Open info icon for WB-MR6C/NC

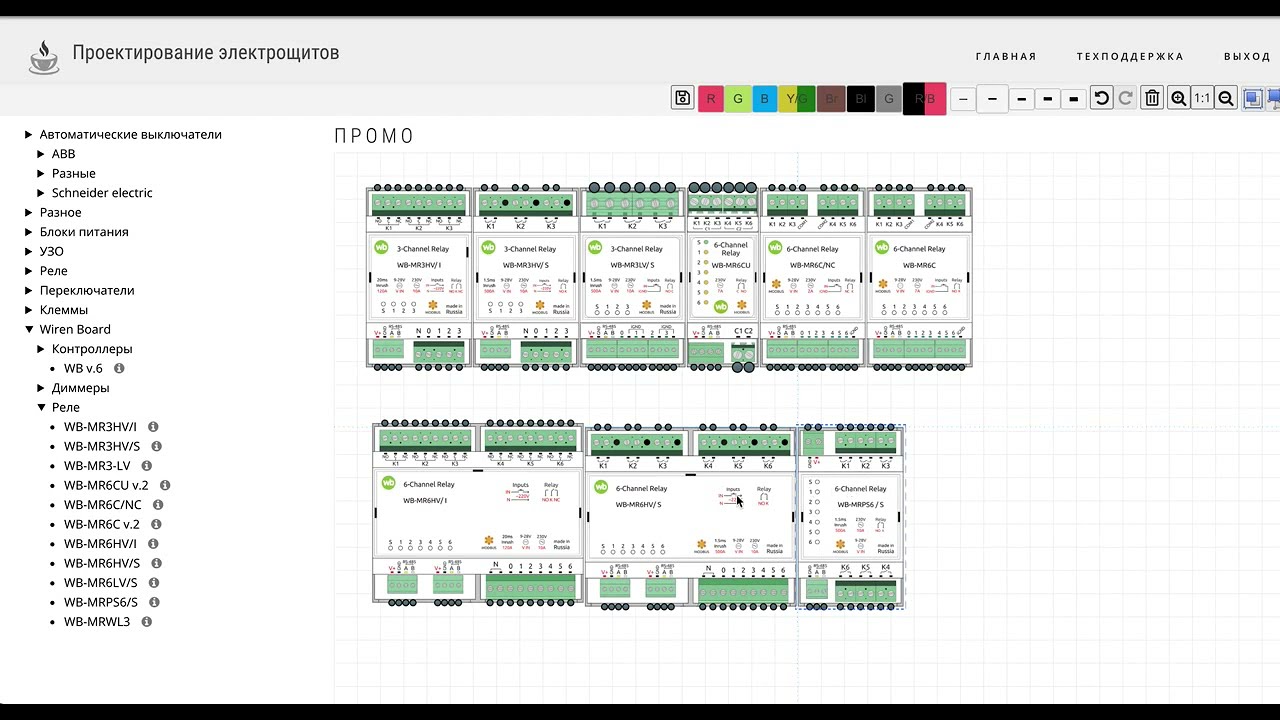pyautogui.click(x=158, y=505)
